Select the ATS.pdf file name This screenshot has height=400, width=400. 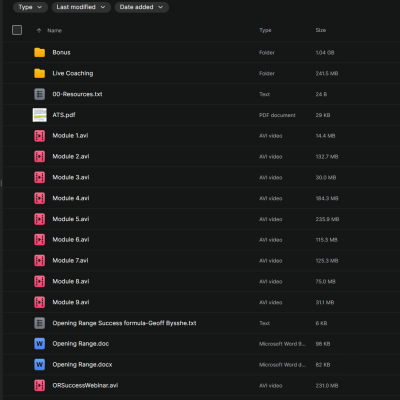click(64, 115)
